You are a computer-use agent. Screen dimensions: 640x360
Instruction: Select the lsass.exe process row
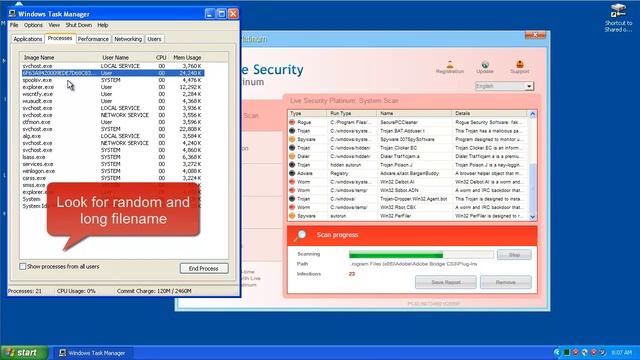tap(113, 157)
